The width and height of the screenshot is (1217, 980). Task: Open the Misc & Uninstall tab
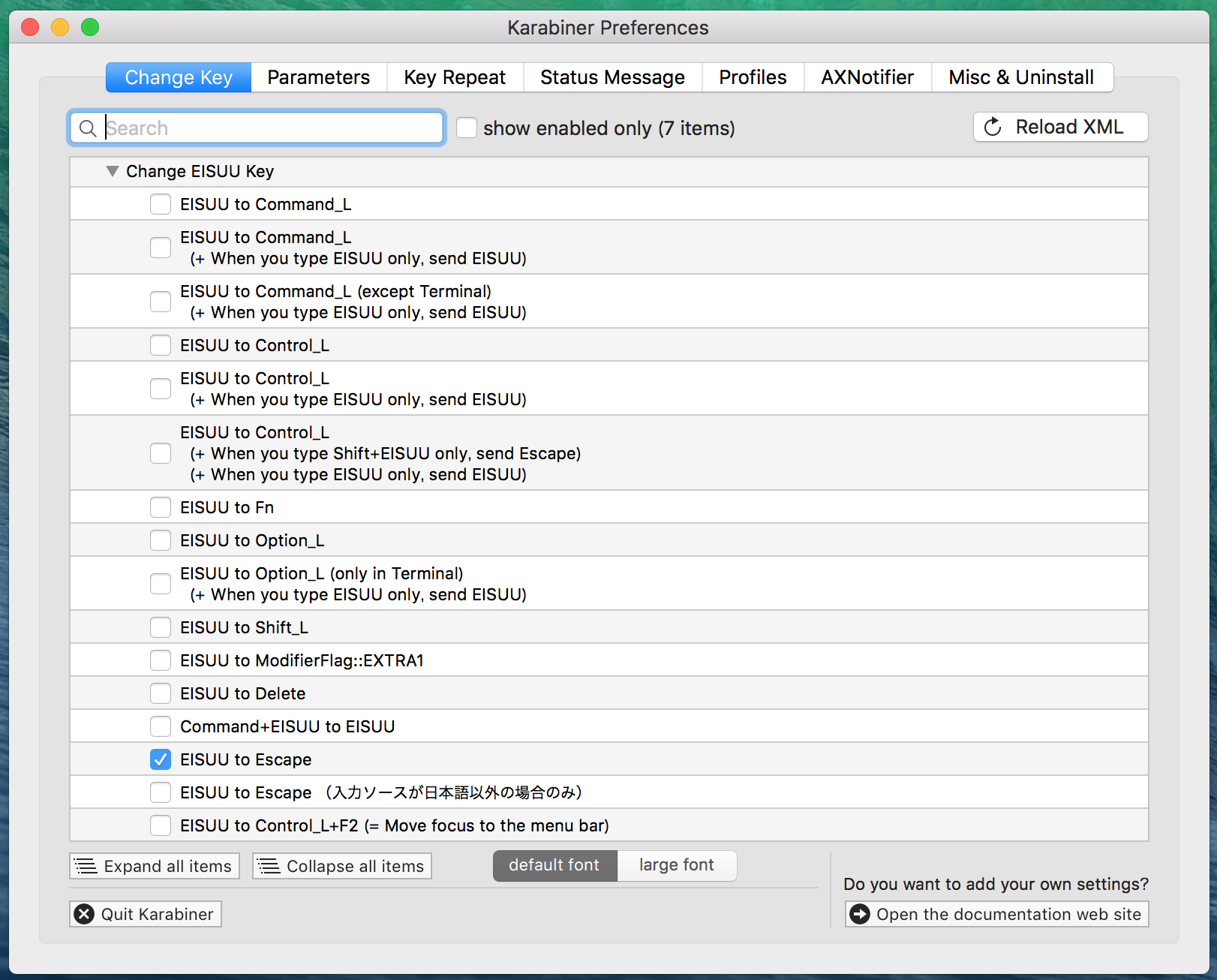click(x=1022, y=77)
